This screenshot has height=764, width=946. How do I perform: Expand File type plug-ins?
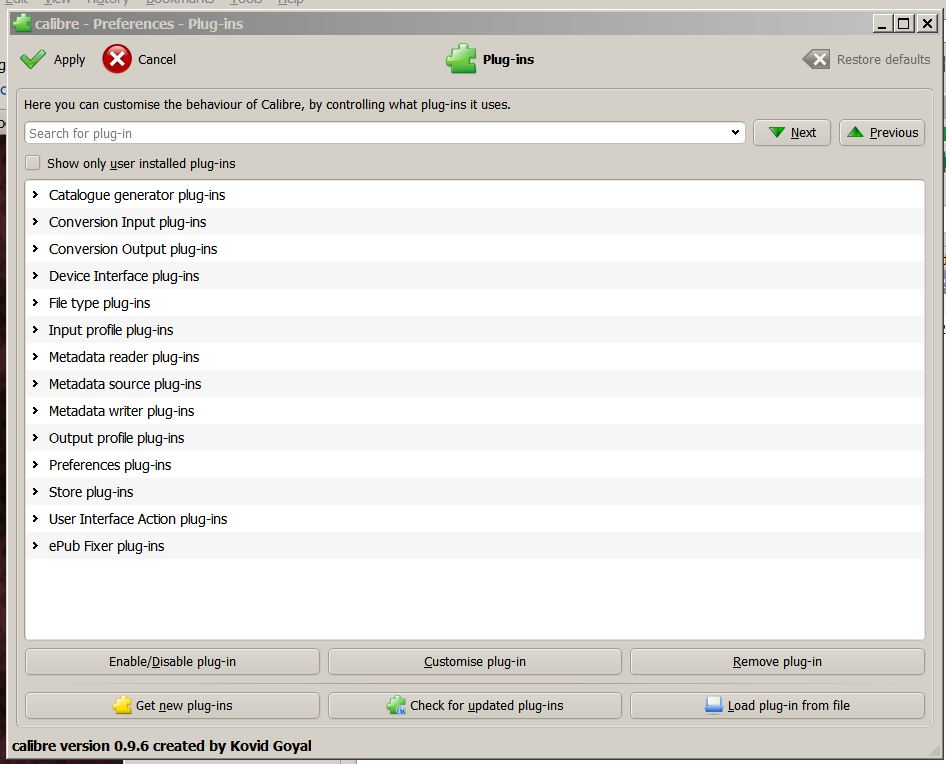pyautogui.click(x=35, y=302)
